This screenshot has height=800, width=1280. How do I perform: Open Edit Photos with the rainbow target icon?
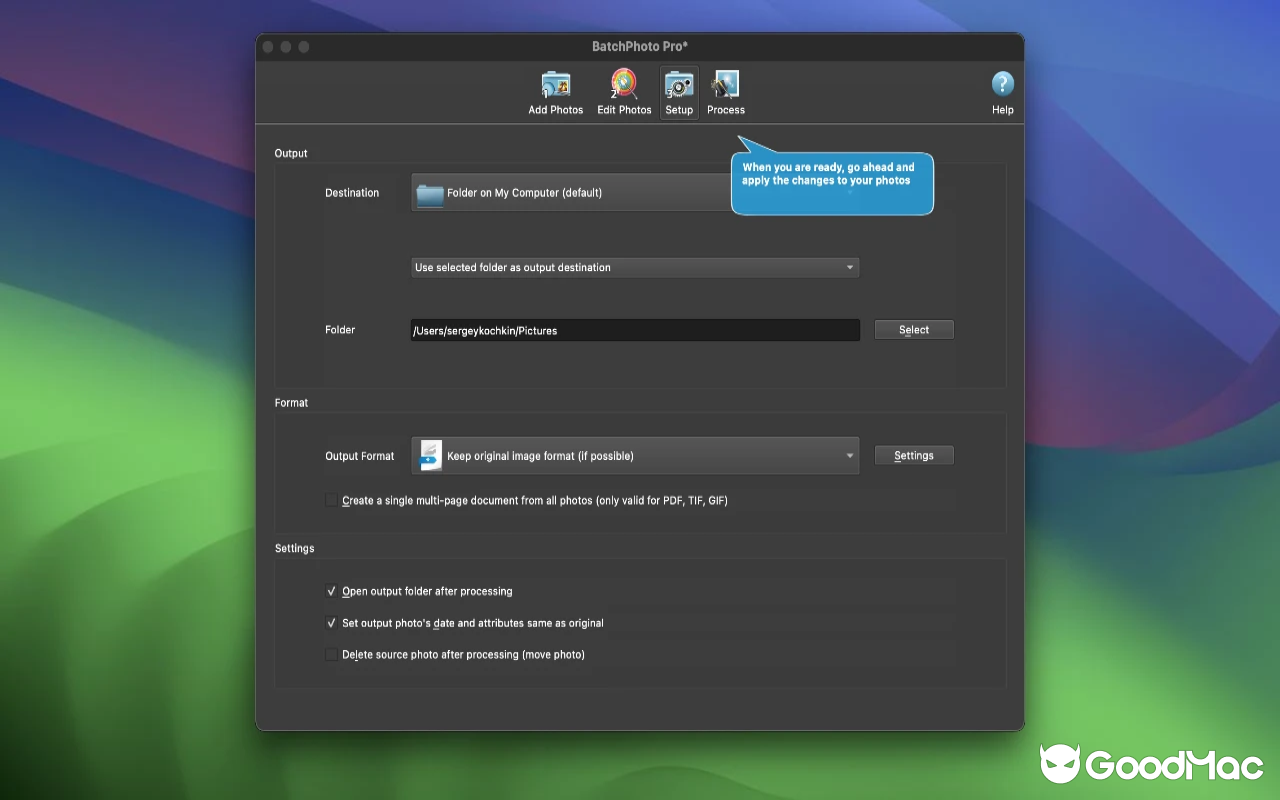click(623, 85)
